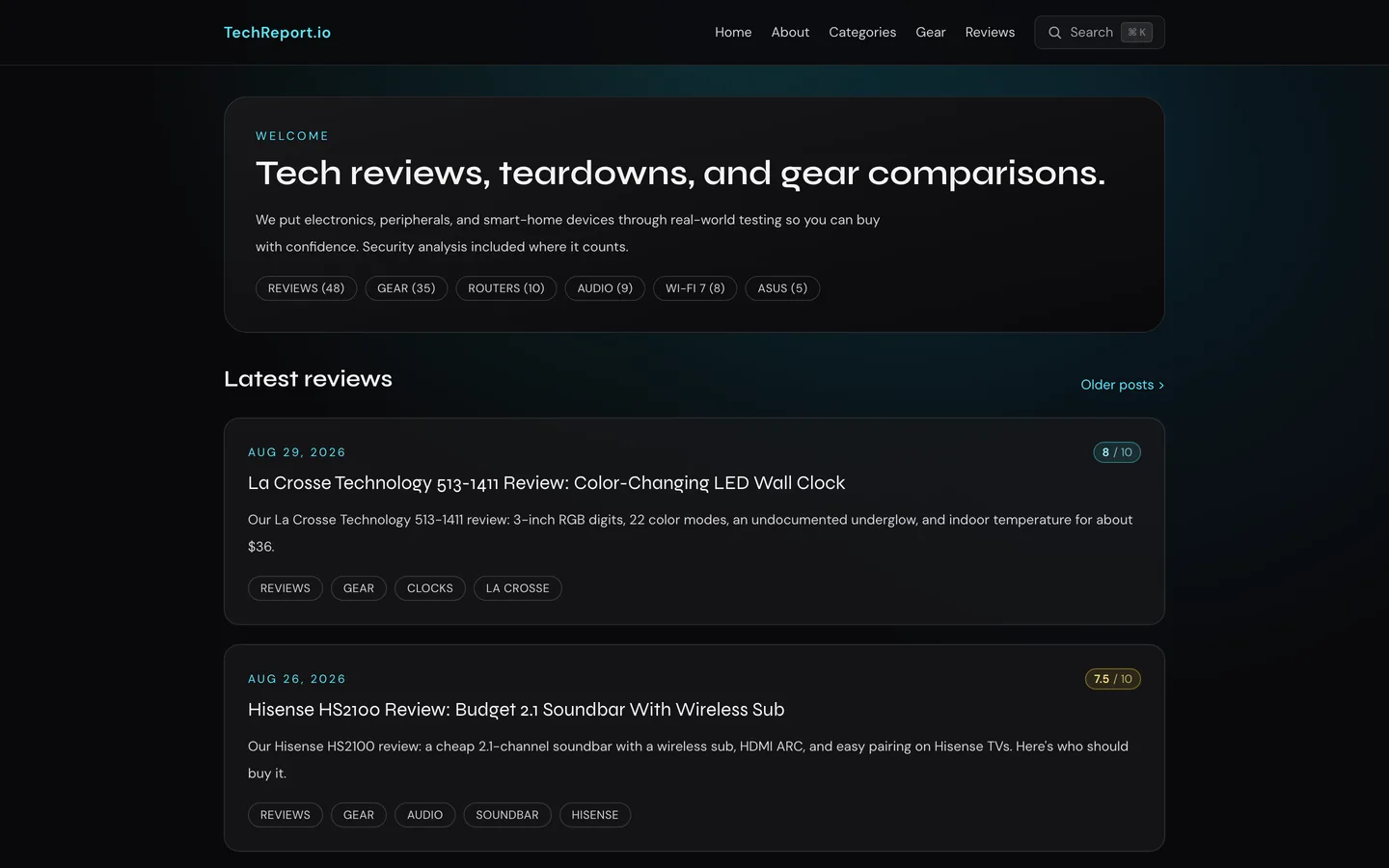Open the Reviews nav item
The image size is (1389, 868).
[990, 33]
